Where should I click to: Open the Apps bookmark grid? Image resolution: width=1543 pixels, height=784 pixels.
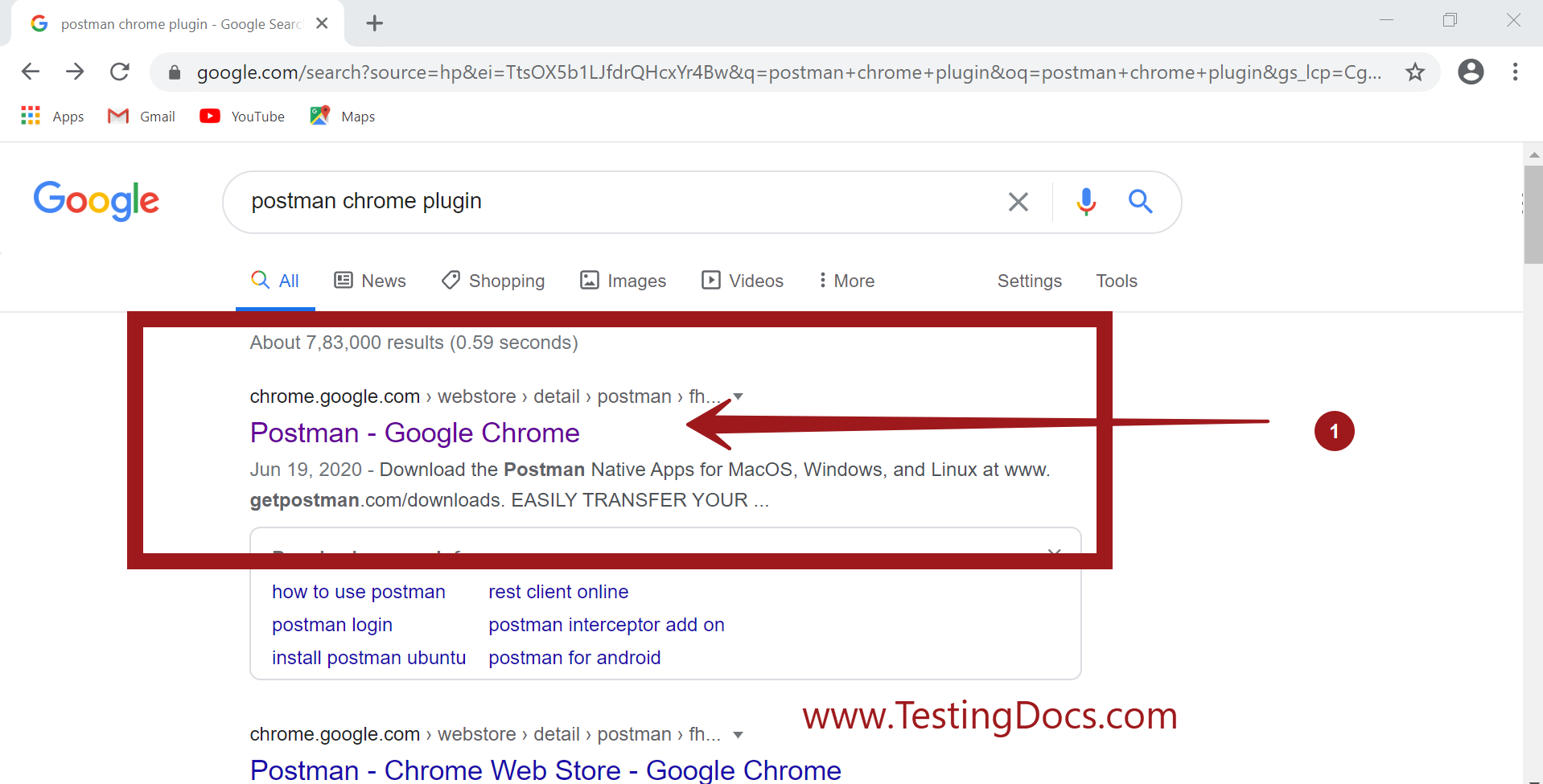pos(52,117)
